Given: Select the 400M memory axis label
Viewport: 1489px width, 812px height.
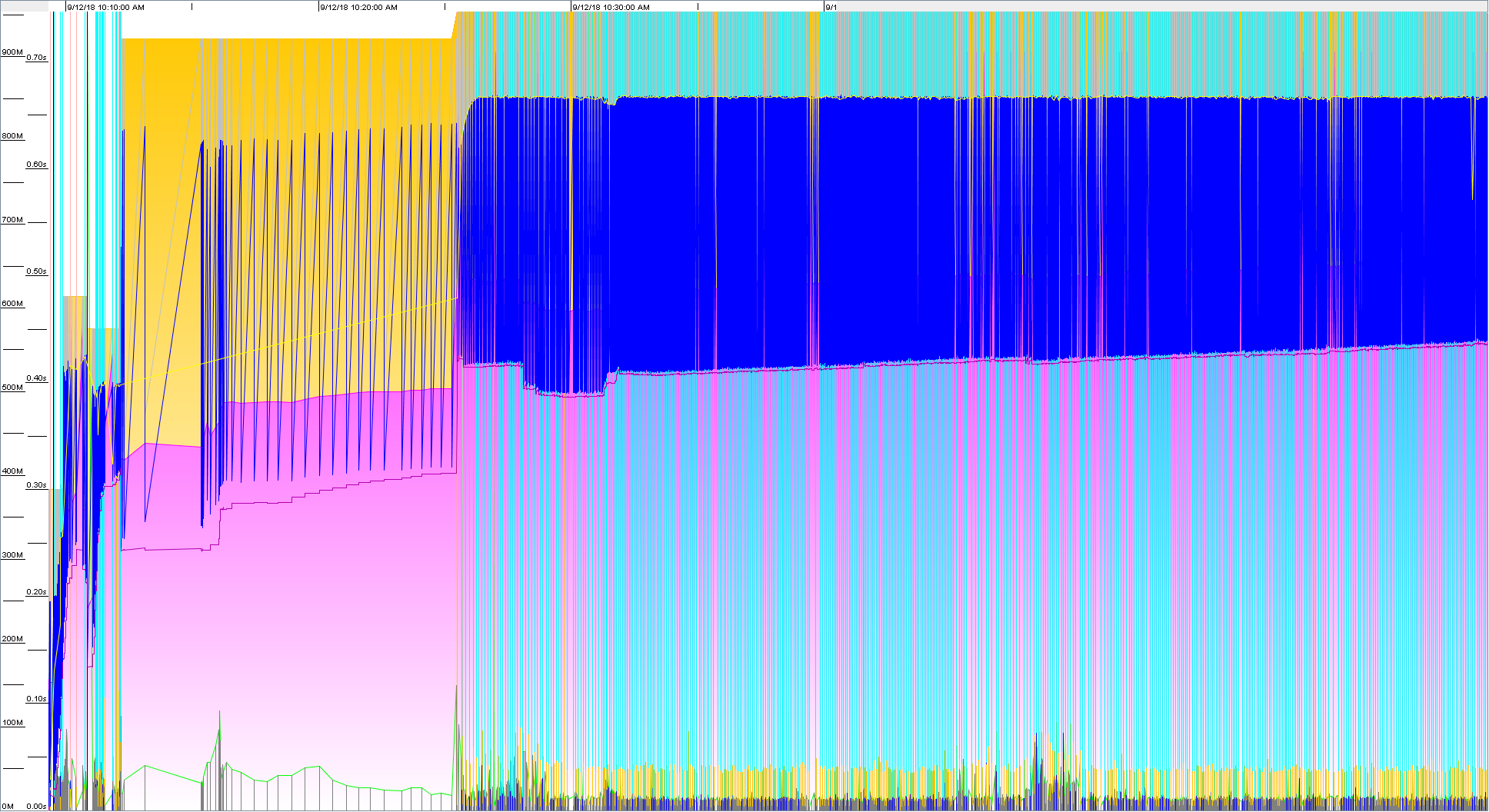Looking at the screenshot, I should click(x=12, y=471).
